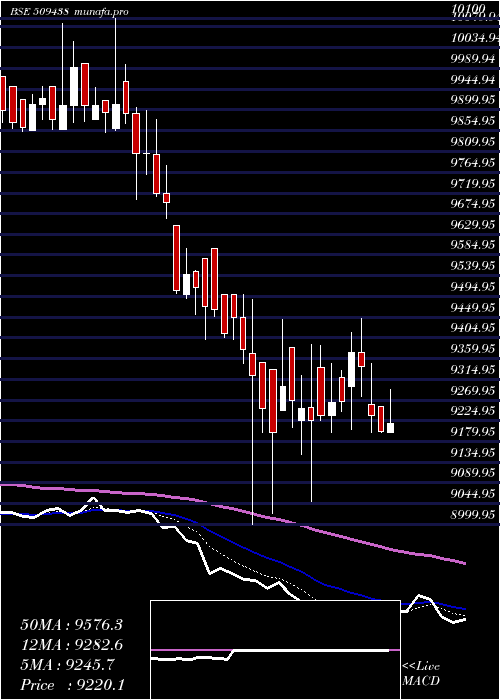Select the 9674.95 price axis label

click(x=473, y=204)
